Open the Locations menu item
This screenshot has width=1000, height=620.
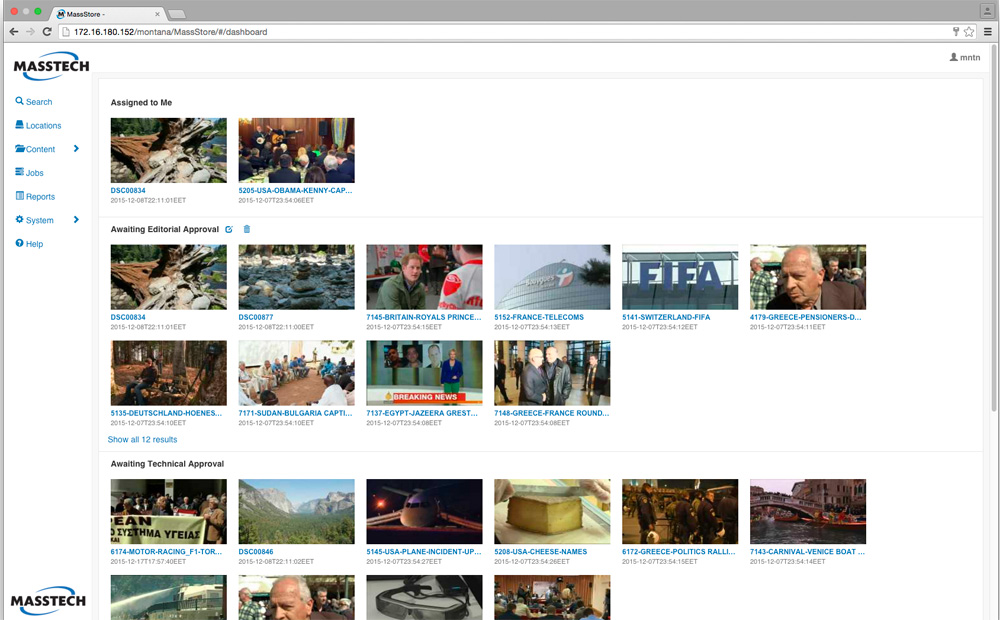pos(43,126)
